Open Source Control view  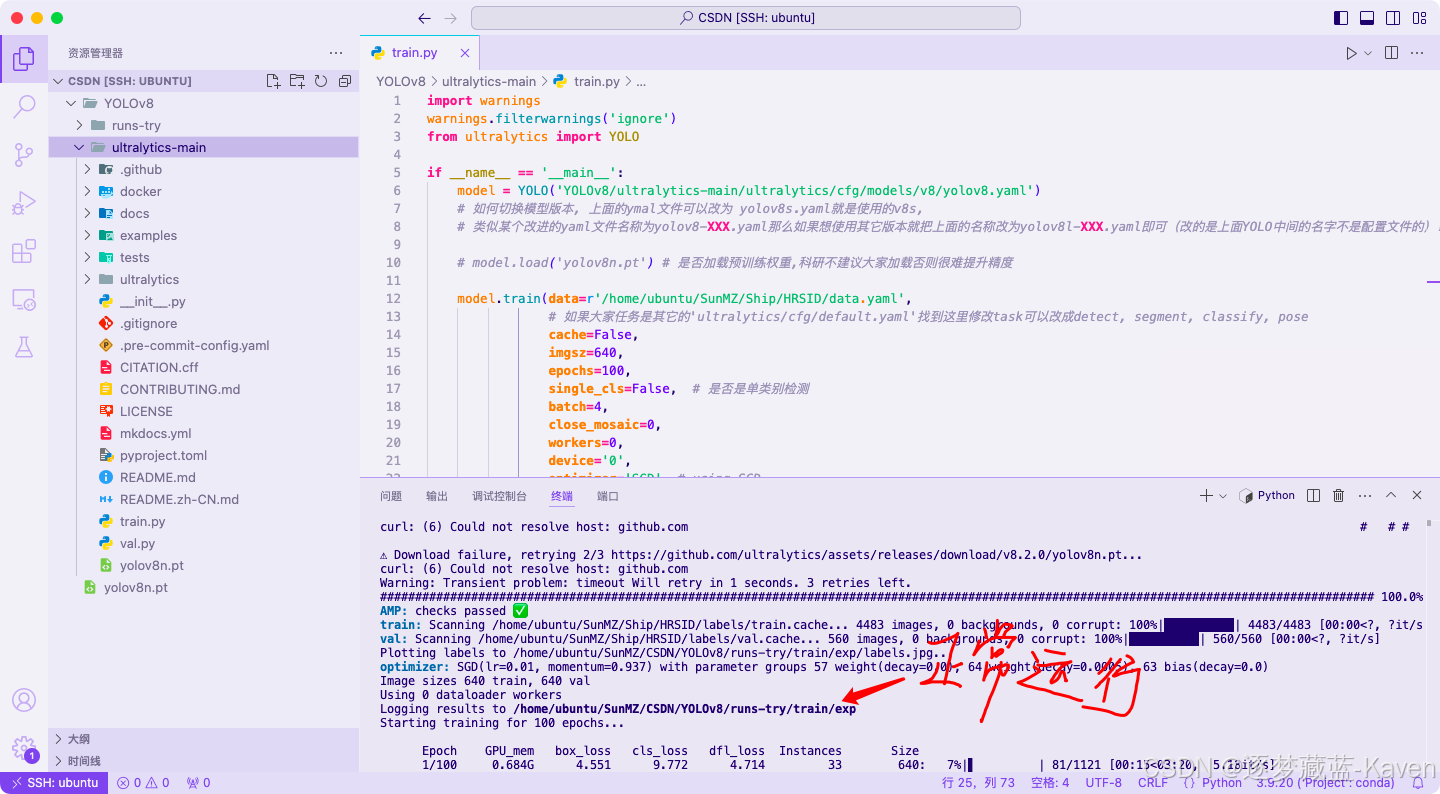pos(24,154)
